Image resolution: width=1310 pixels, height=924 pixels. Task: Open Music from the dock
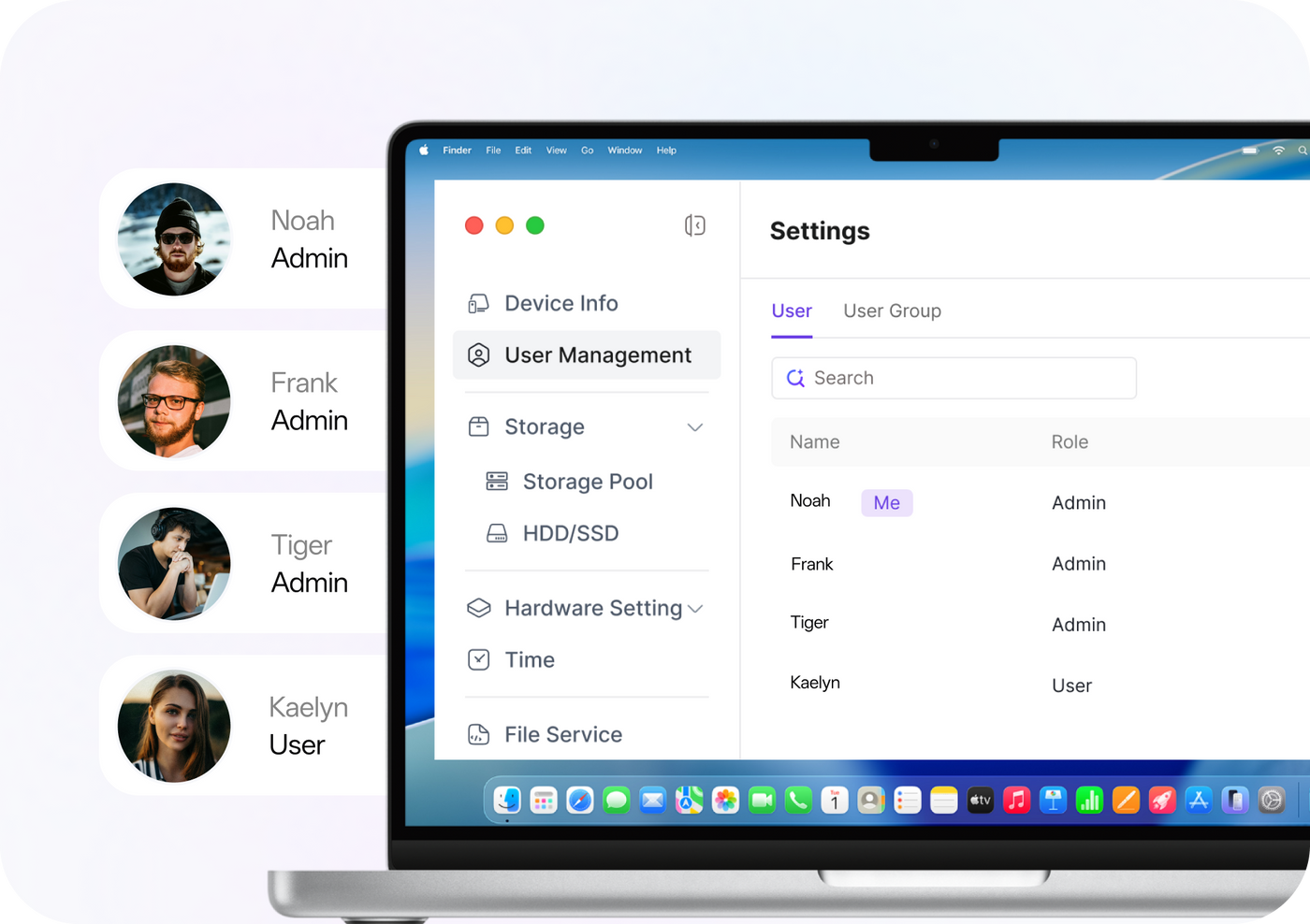[x=1017, y=800]
